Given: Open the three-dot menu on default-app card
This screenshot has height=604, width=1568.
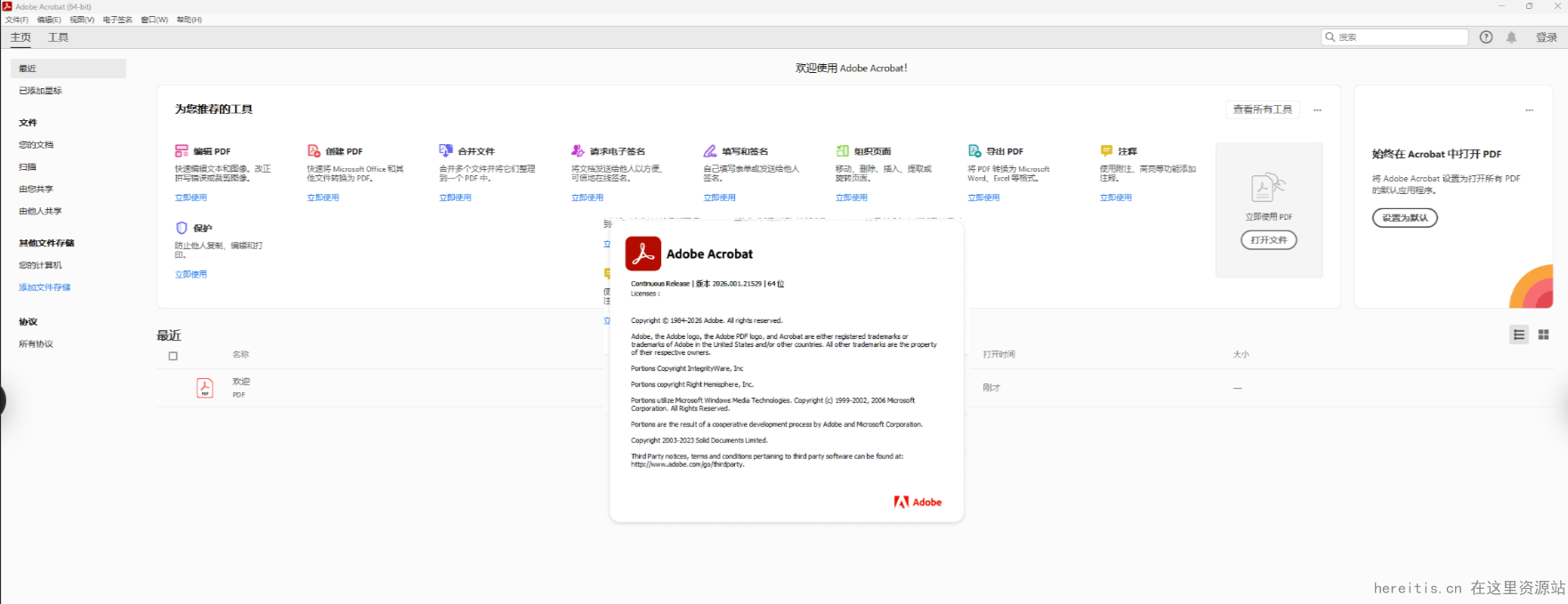Looking at the screenshot, I should click(1529, 110).
